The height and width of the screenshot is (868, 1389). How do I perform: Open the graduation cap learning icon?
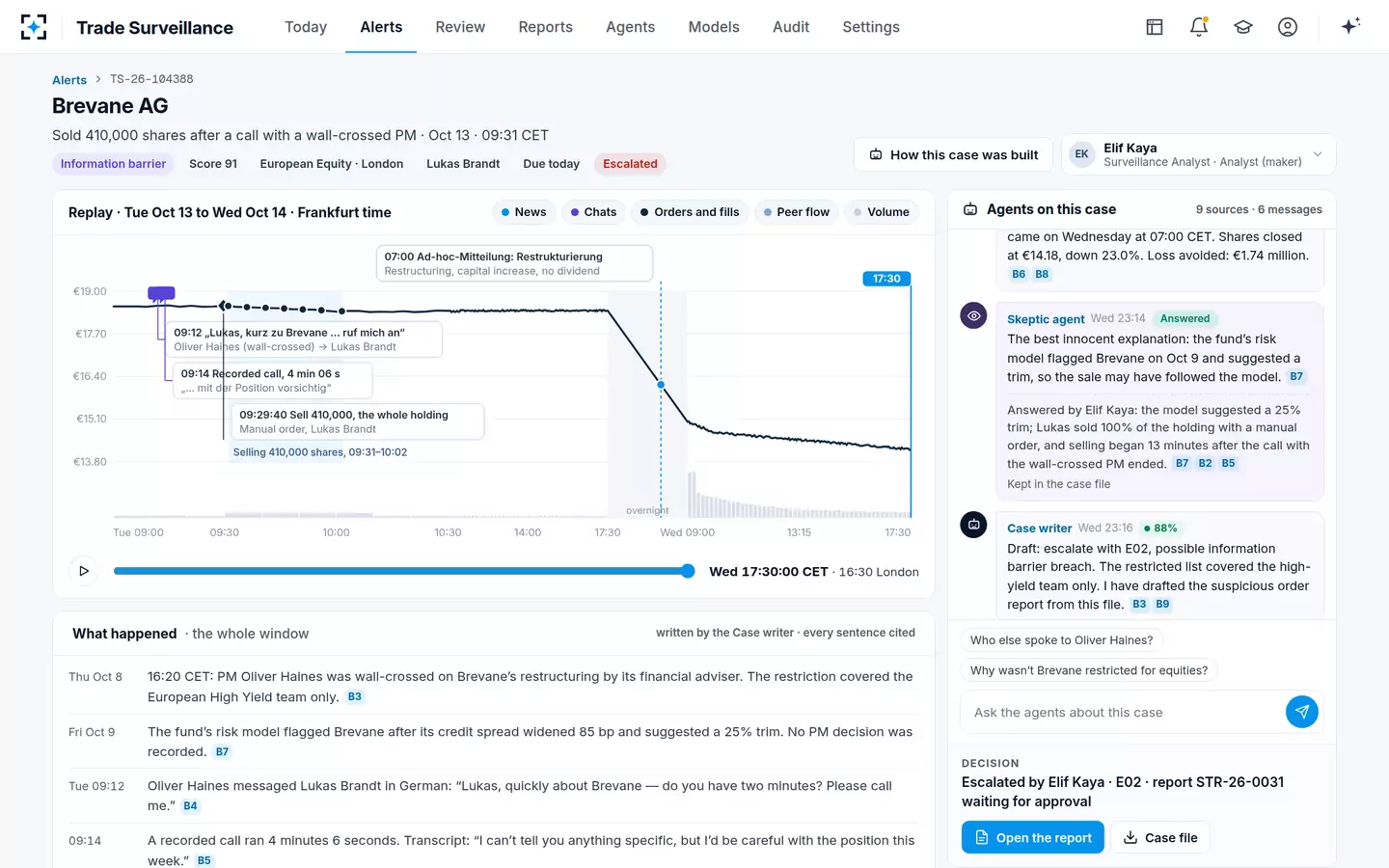pos(1243,27)
